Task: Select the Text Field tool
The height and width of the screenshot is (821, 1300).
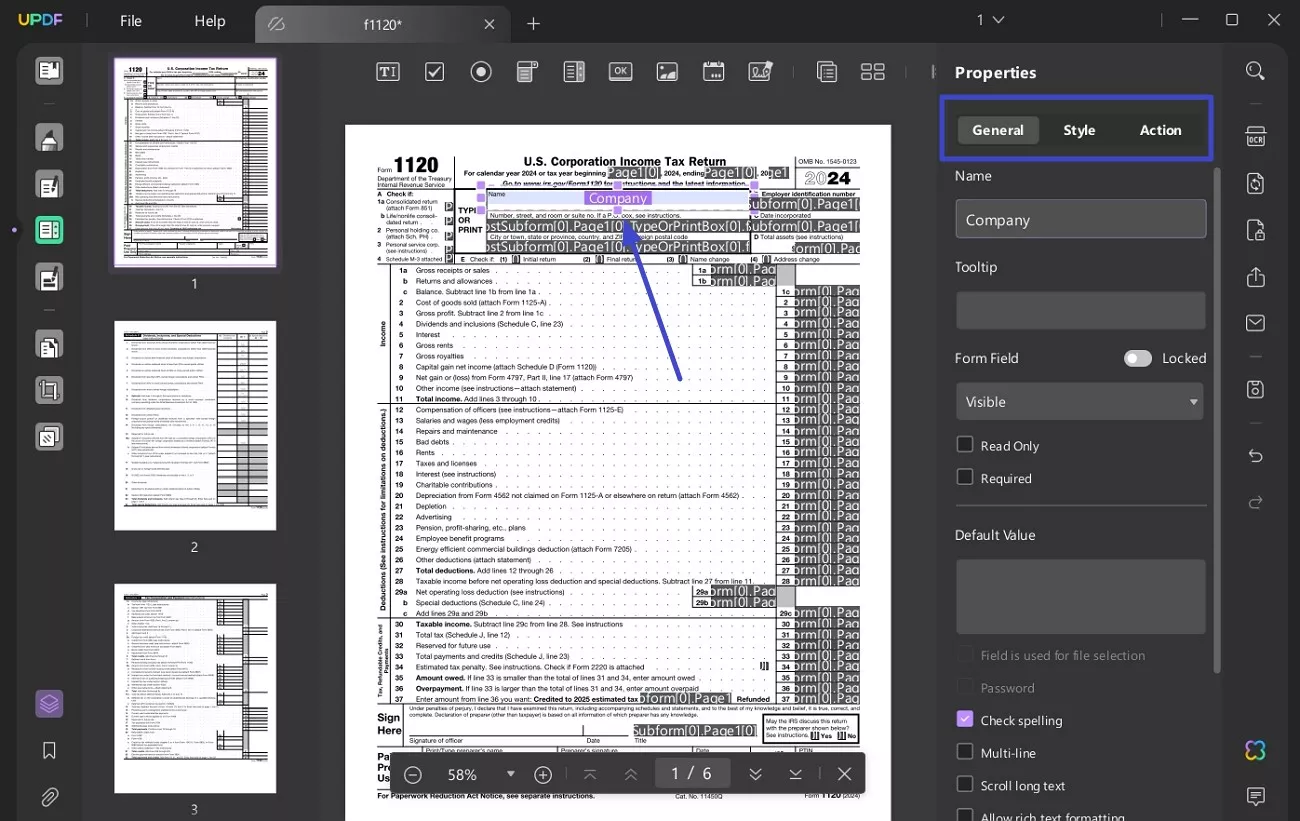Action: tap(387, 71)
